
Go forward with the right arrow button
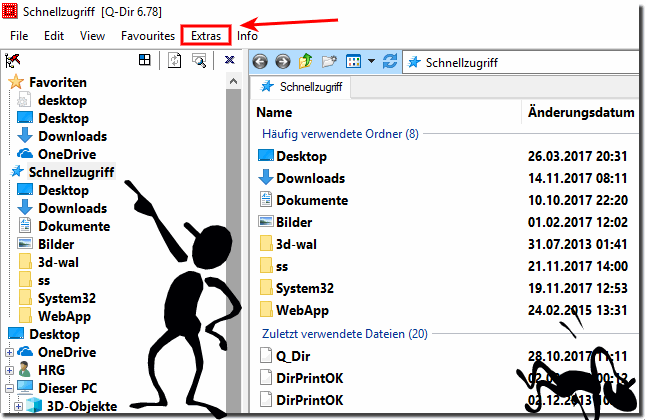pos(283,62)
